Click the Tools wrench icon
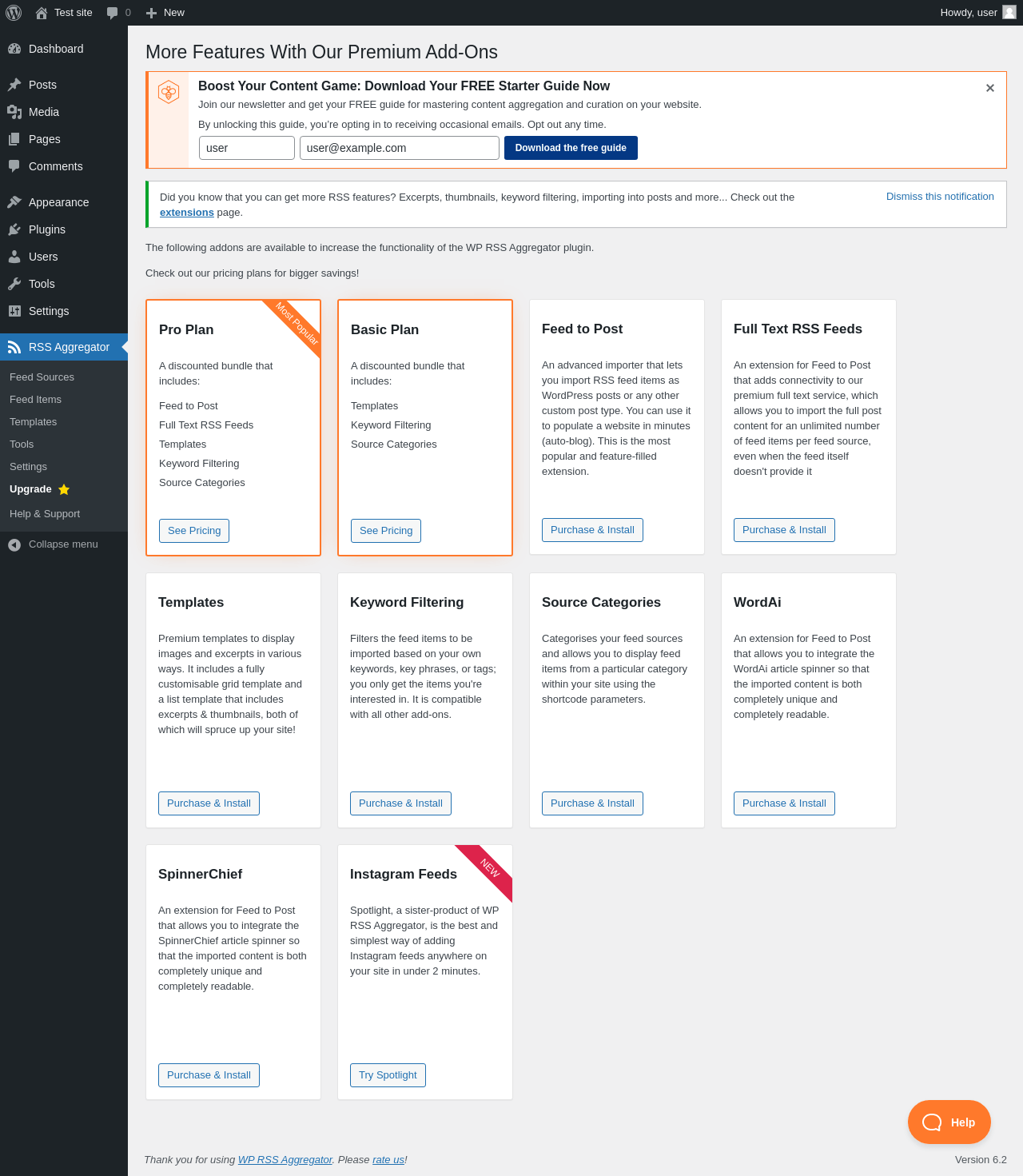This screenshot has width=1023, height=1176. click(14, 284)
